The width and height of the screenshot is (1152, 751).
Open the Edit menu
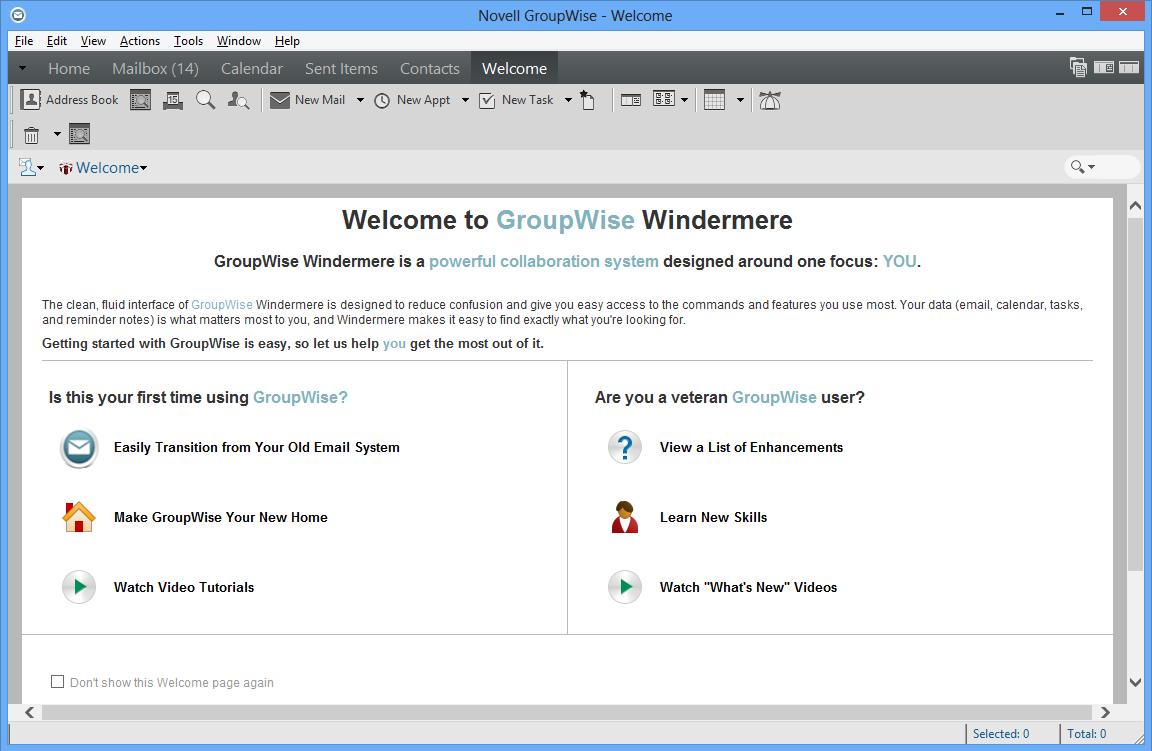pyautogui.click(x=57, y=40)
